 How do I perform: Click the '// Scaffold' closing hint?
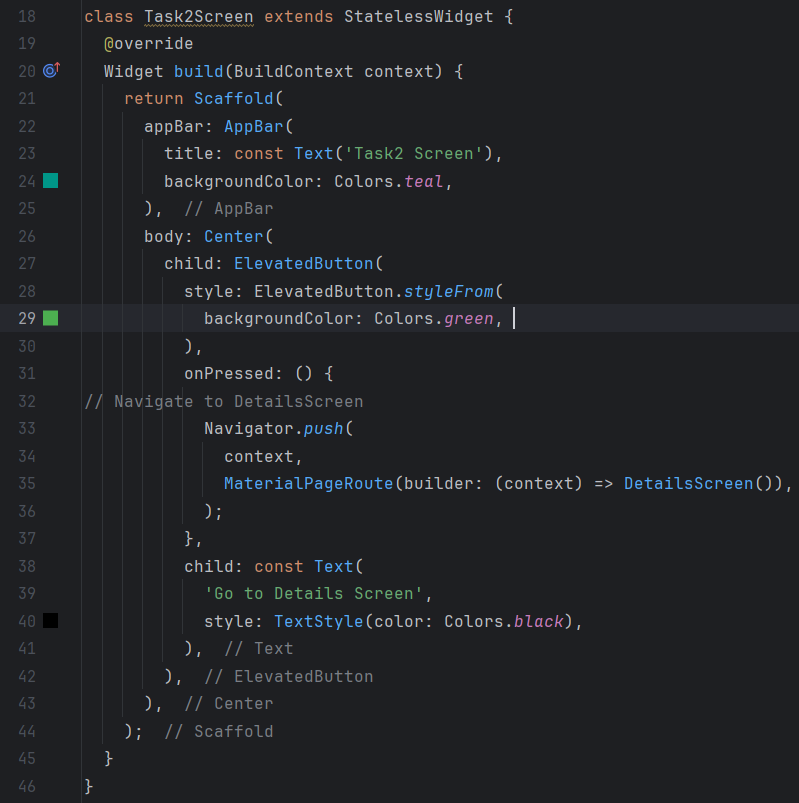click(219, 731)
